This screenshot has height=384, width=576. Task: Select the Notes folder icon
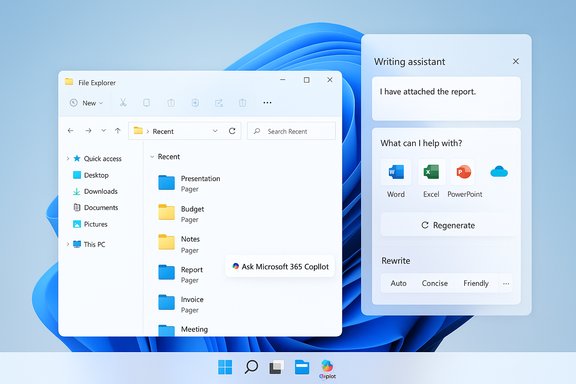coord(166,243)
